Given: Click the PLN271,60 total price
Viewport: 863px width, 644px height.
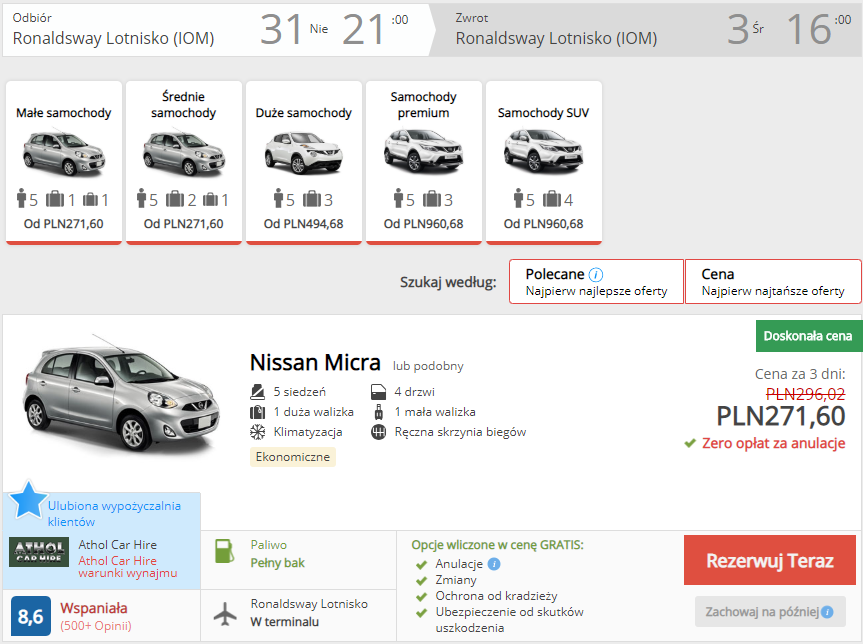Looking at the screenshot, I should click(781, 416).
